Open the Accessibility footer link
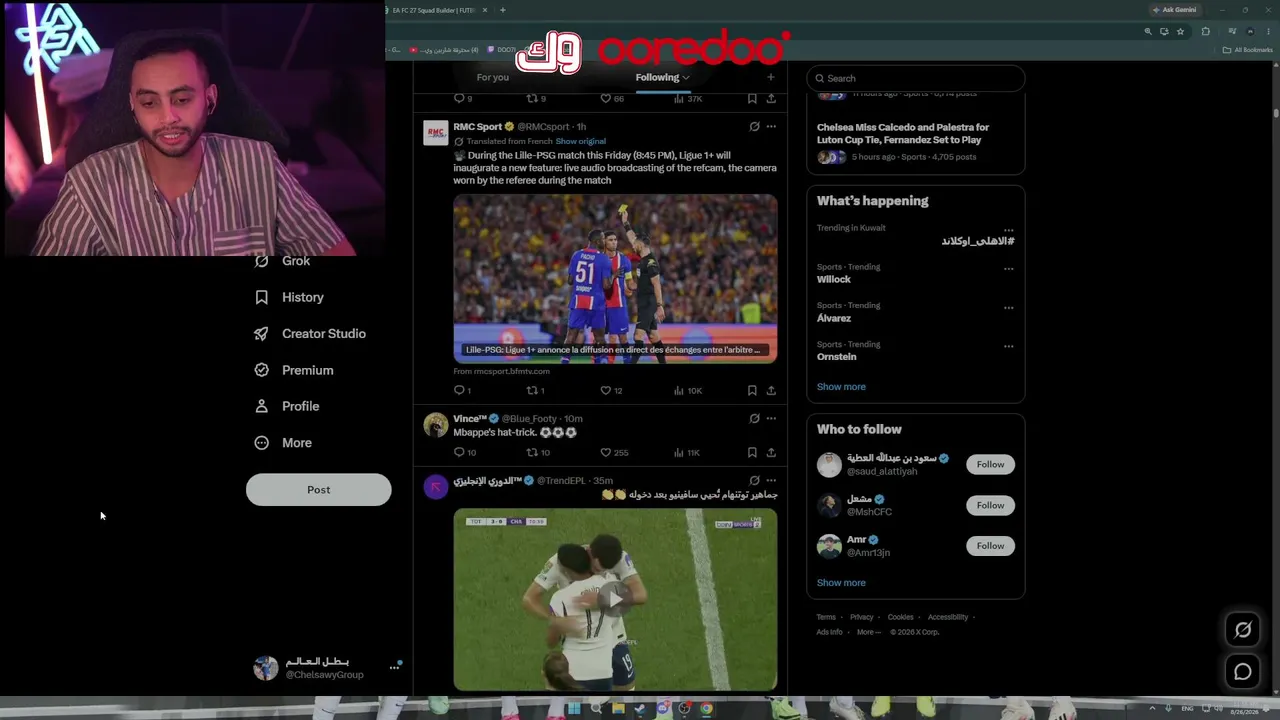 (x=948, y=617)
